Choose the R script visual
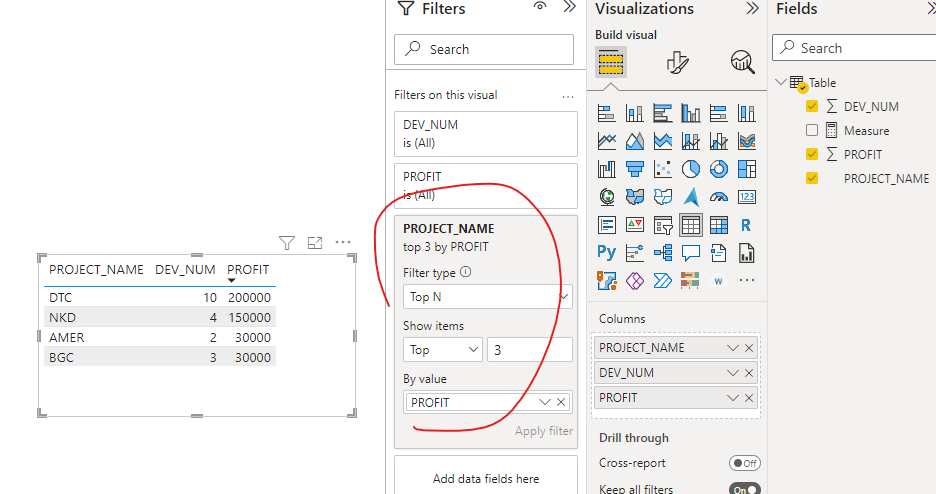This screenshot has width=936, height=494. click(x=747, y=226)
